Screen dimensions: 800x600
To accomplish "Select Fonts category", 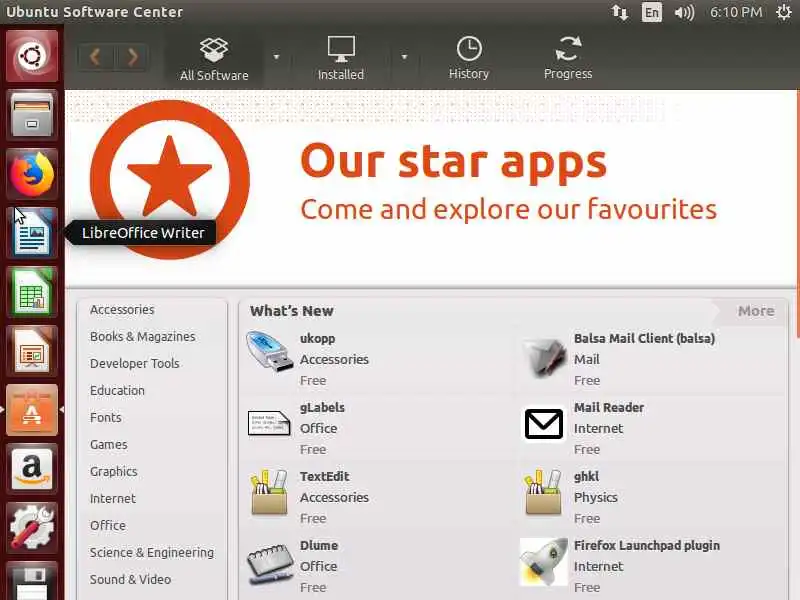I will pos(106,418).
